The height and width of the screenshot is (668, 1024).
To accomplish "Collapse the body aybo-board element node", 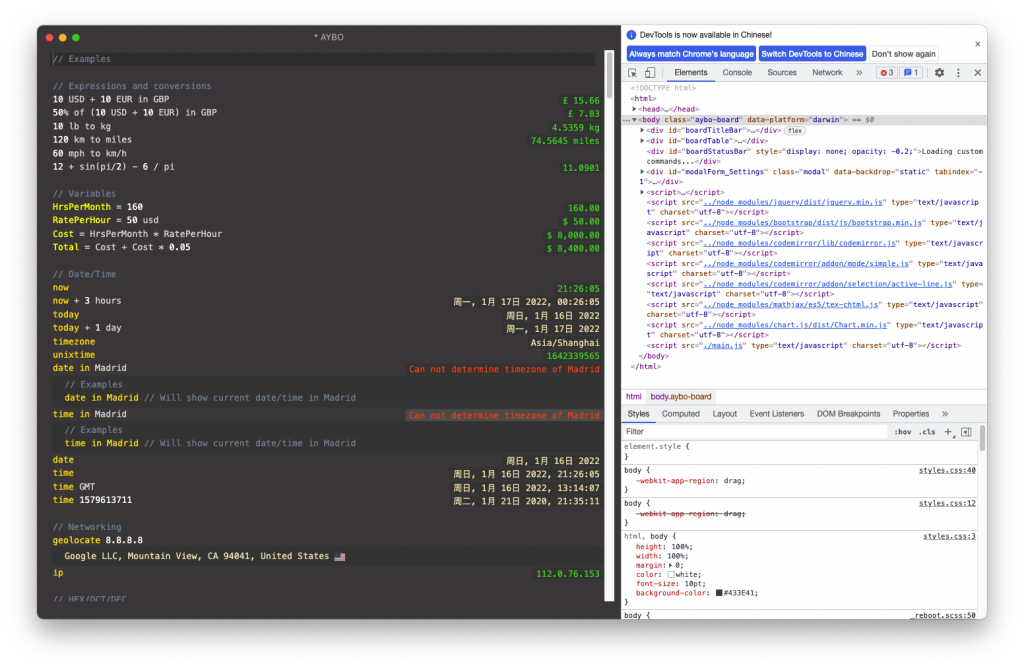I will pos(634,119).
